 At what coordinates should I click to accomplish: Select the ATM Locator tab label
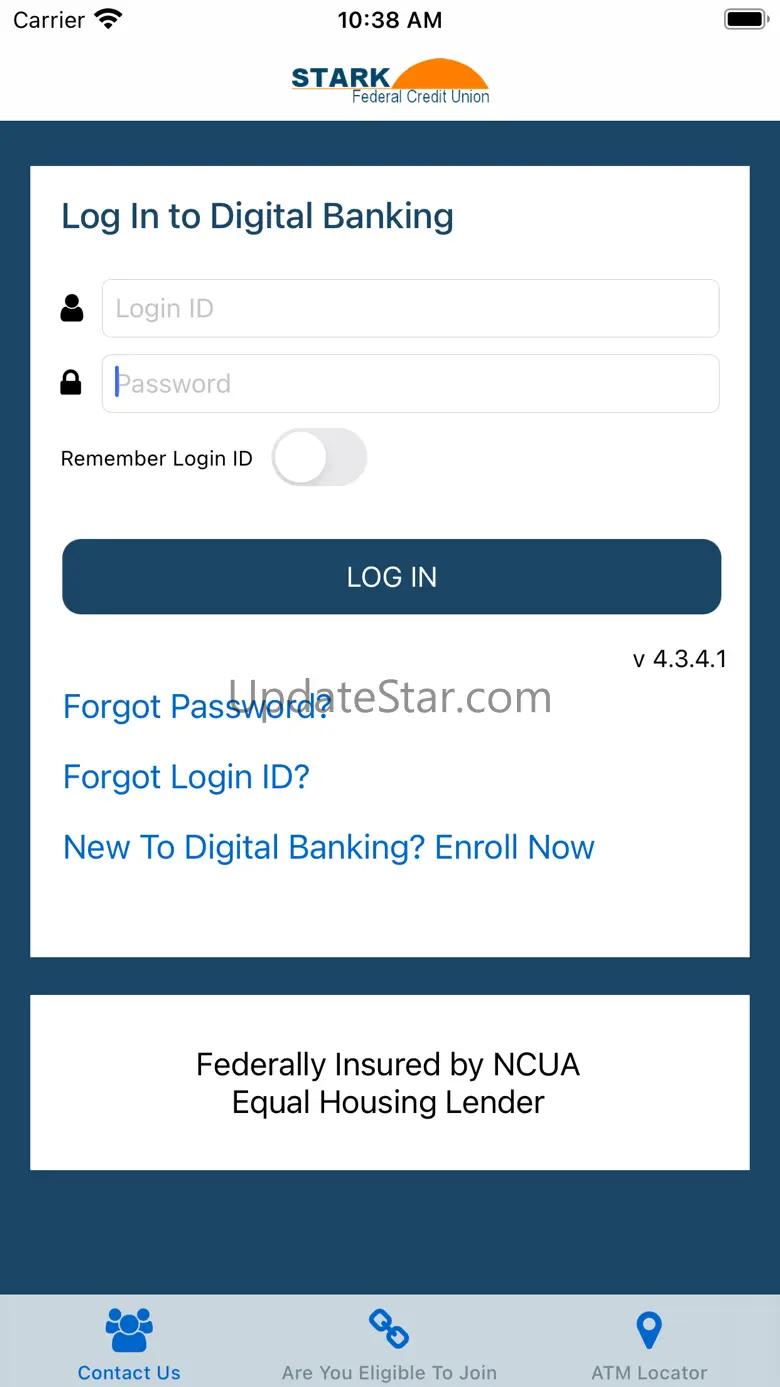pyautogui.click(x=649, y=1373)
